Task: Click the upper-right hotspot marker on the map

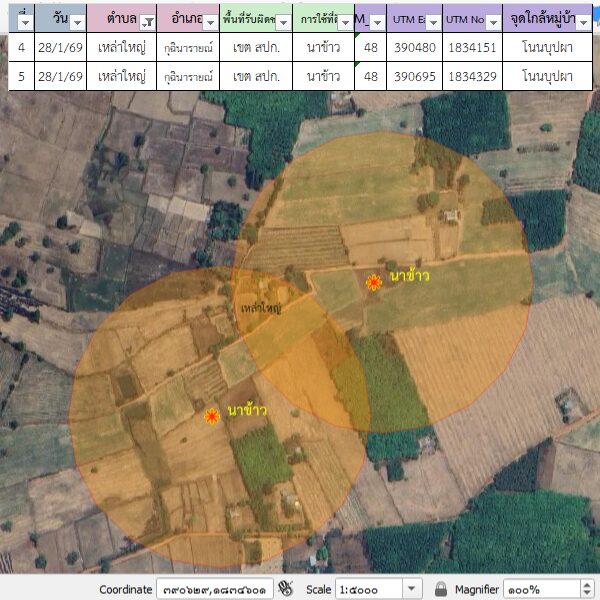Action: click(374, 282)
